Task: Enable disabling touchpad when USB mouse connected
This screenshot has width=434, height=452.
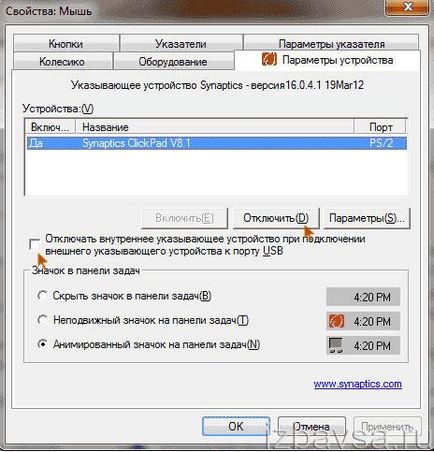Action: [x=34, y=244]
